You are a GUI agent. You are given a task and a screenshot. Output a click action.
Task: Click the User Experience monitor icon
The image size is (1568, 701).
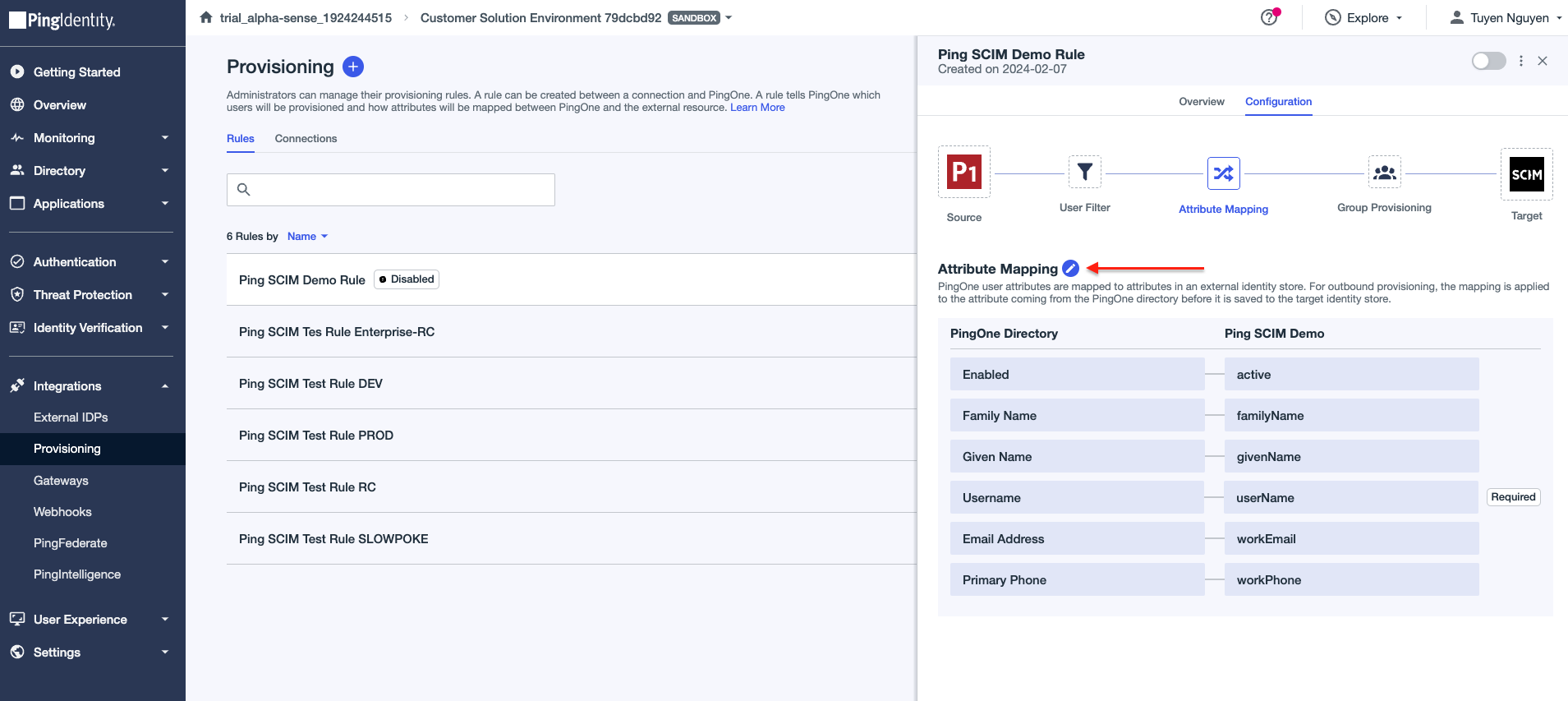[x=17, y=619]
